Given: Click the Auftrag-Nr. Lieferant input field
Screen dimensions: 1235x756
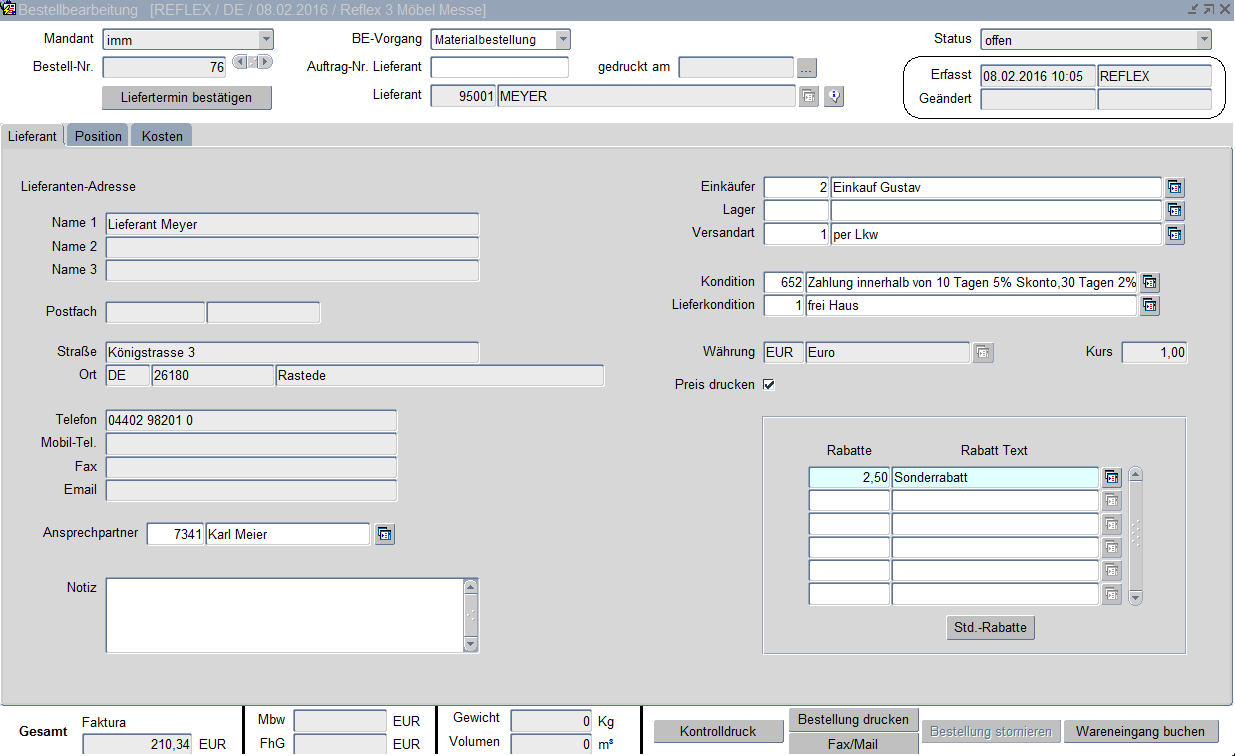Looking at the screenshot, I should (499, 68).
